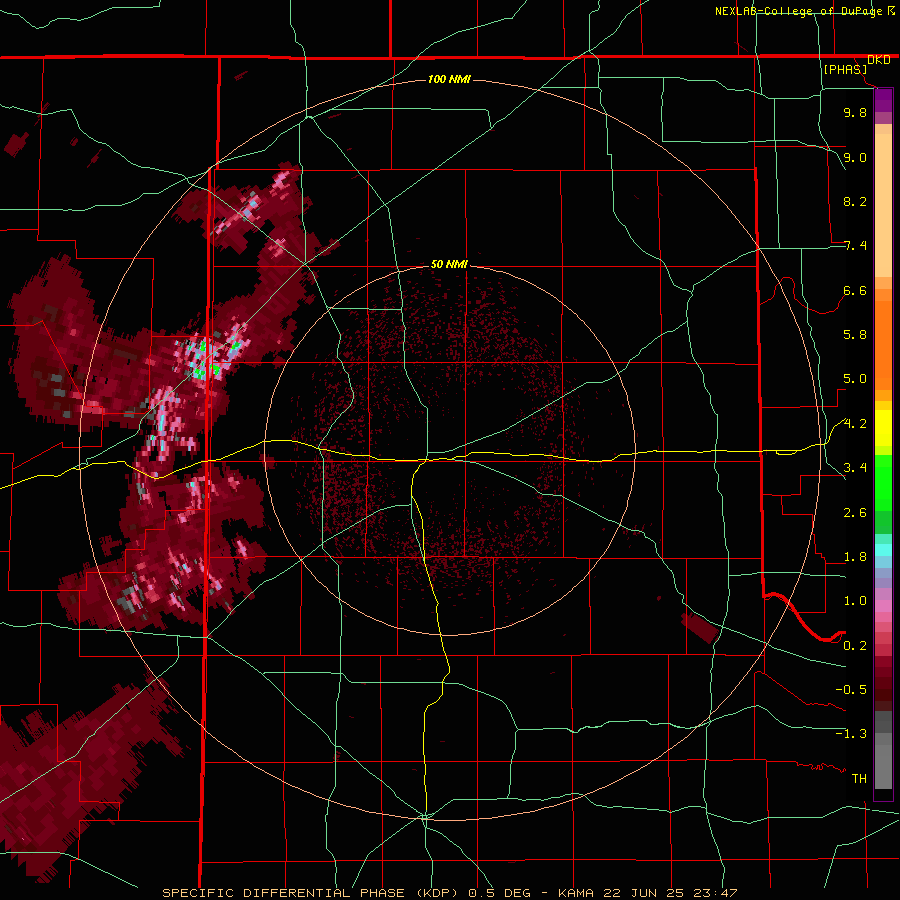
Task: Click the 1.0 value on the color scale
Action: coord(855,601)
